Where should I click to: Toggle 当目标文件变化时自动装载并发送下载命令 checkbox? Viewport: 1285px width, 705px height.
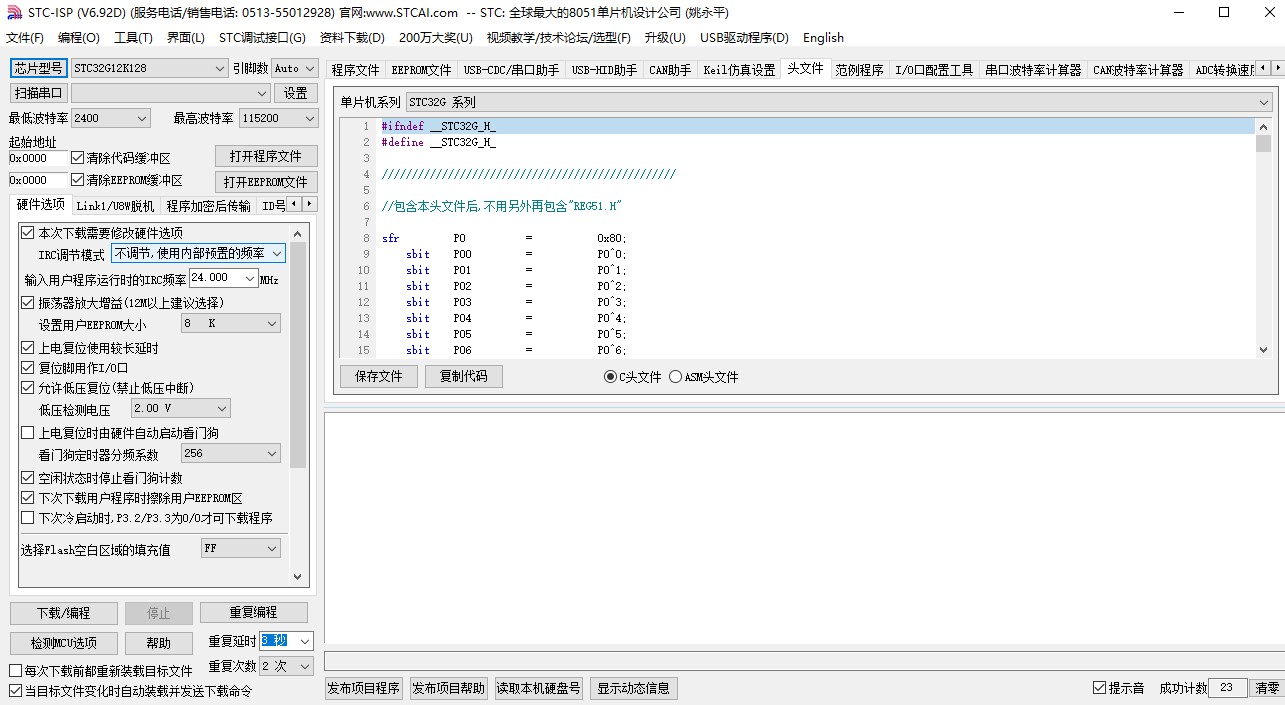15,691
